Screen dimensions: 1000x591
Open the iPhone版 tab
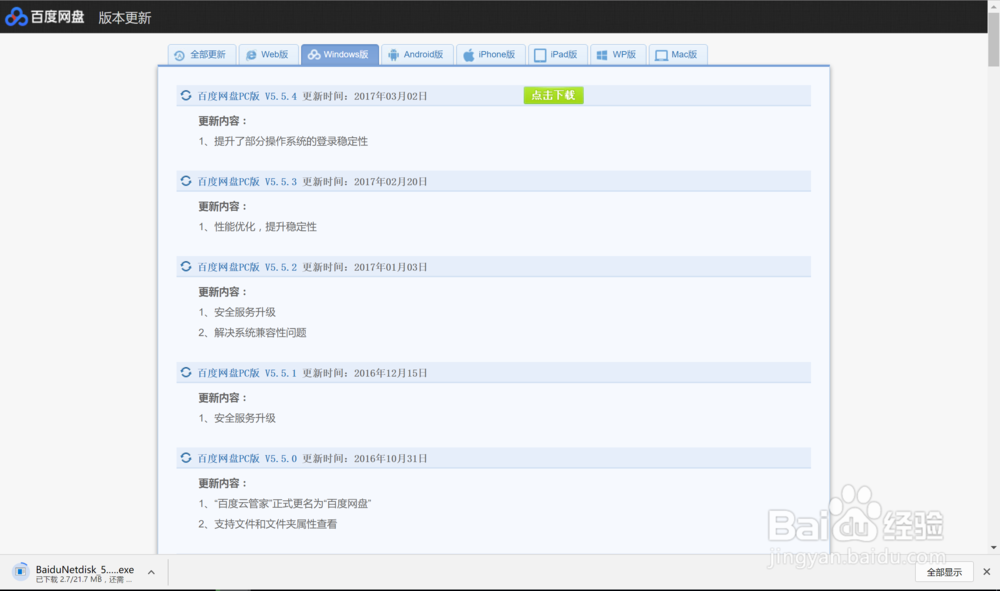click(x=490, y=55)
